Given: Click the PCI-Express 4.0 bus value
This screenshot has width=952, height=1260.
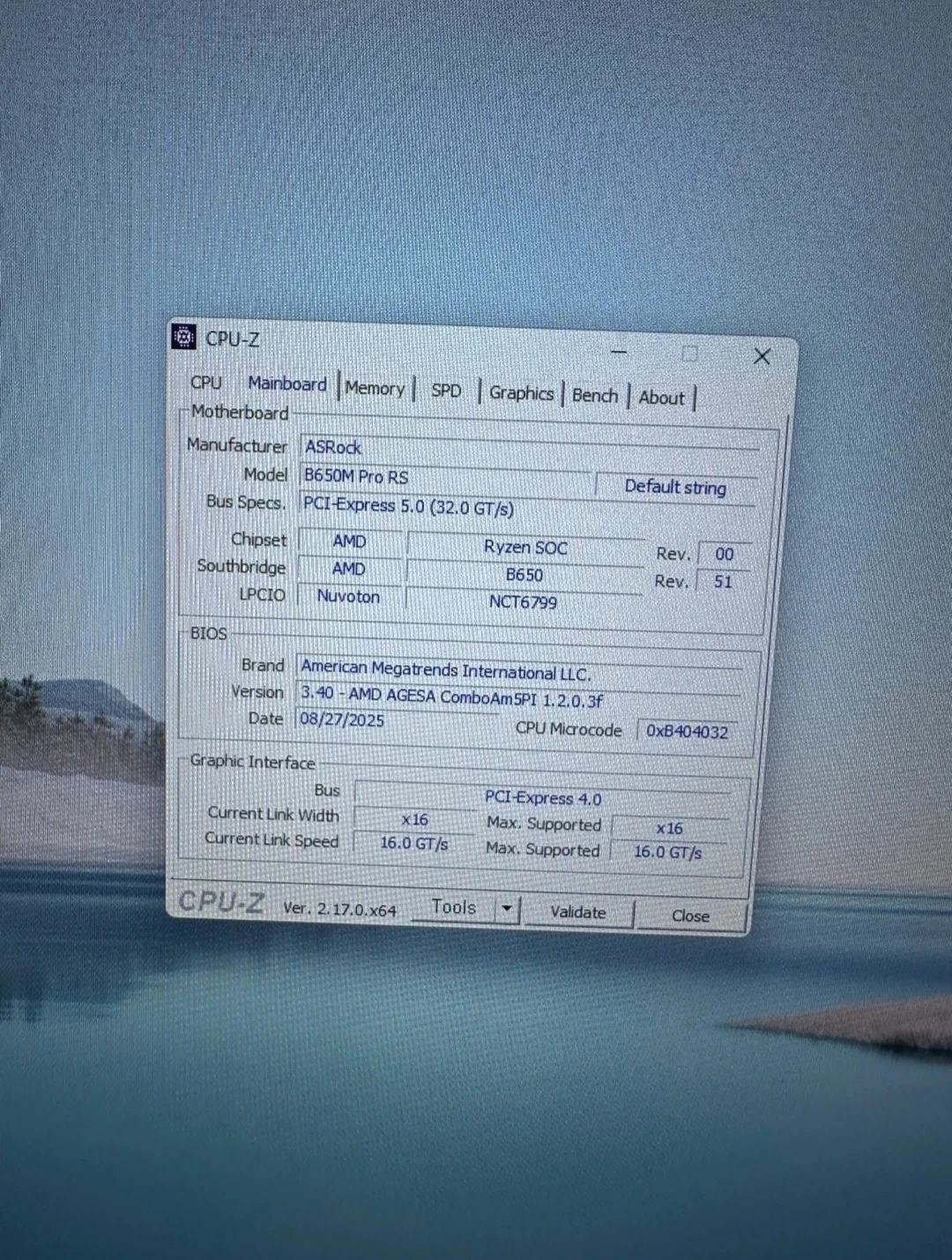Looking at the screenshot, I should pyautogui.click(x=543, y=799).
